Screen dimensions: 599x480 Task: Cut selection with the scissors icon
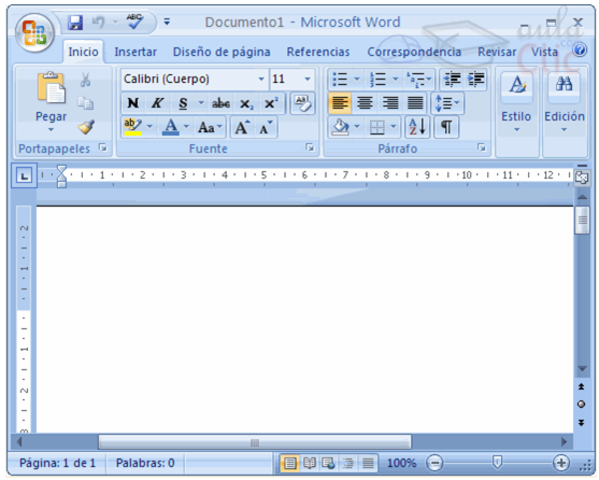coord(86,80)
